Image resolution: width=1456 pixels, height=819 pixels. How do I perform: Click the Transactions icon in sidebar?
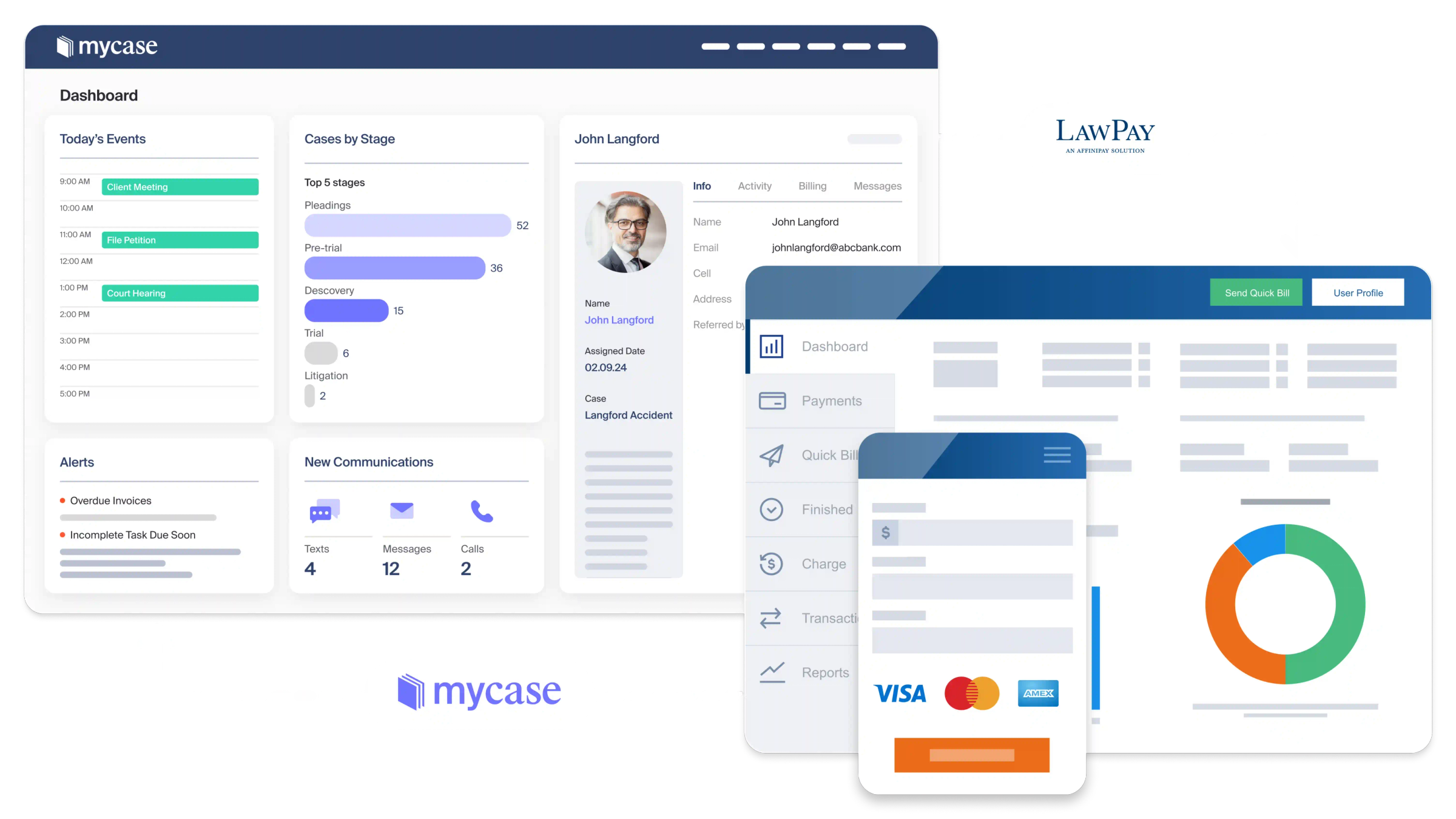coord(771,616)
